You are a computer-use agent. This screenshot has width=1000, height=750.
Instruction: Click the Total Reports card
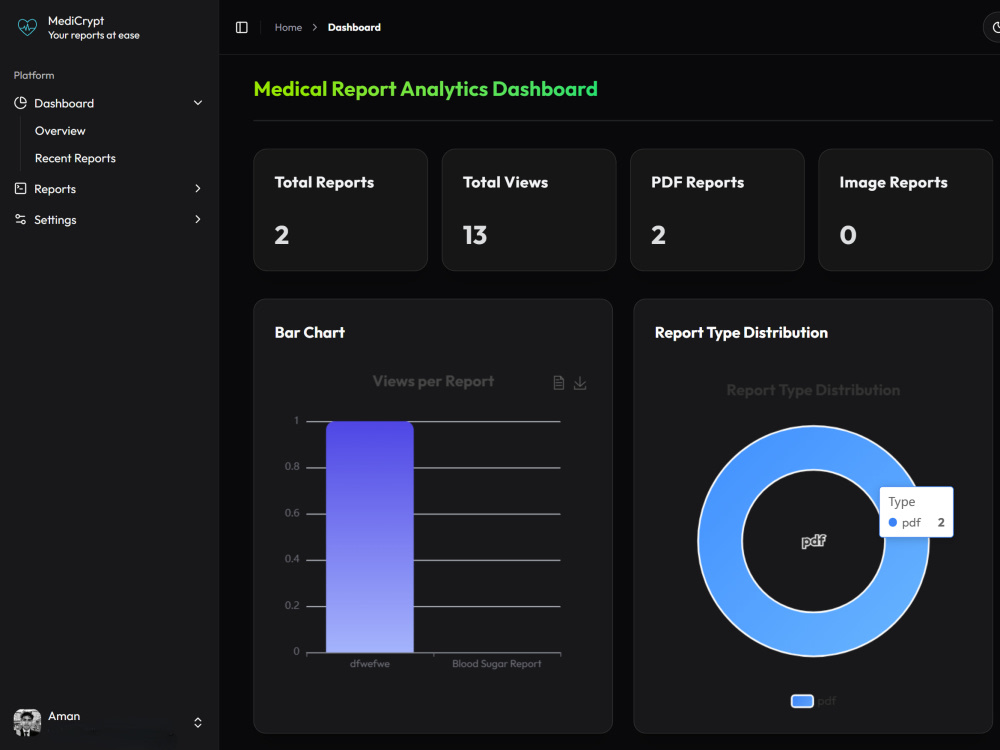click(341, 210)
